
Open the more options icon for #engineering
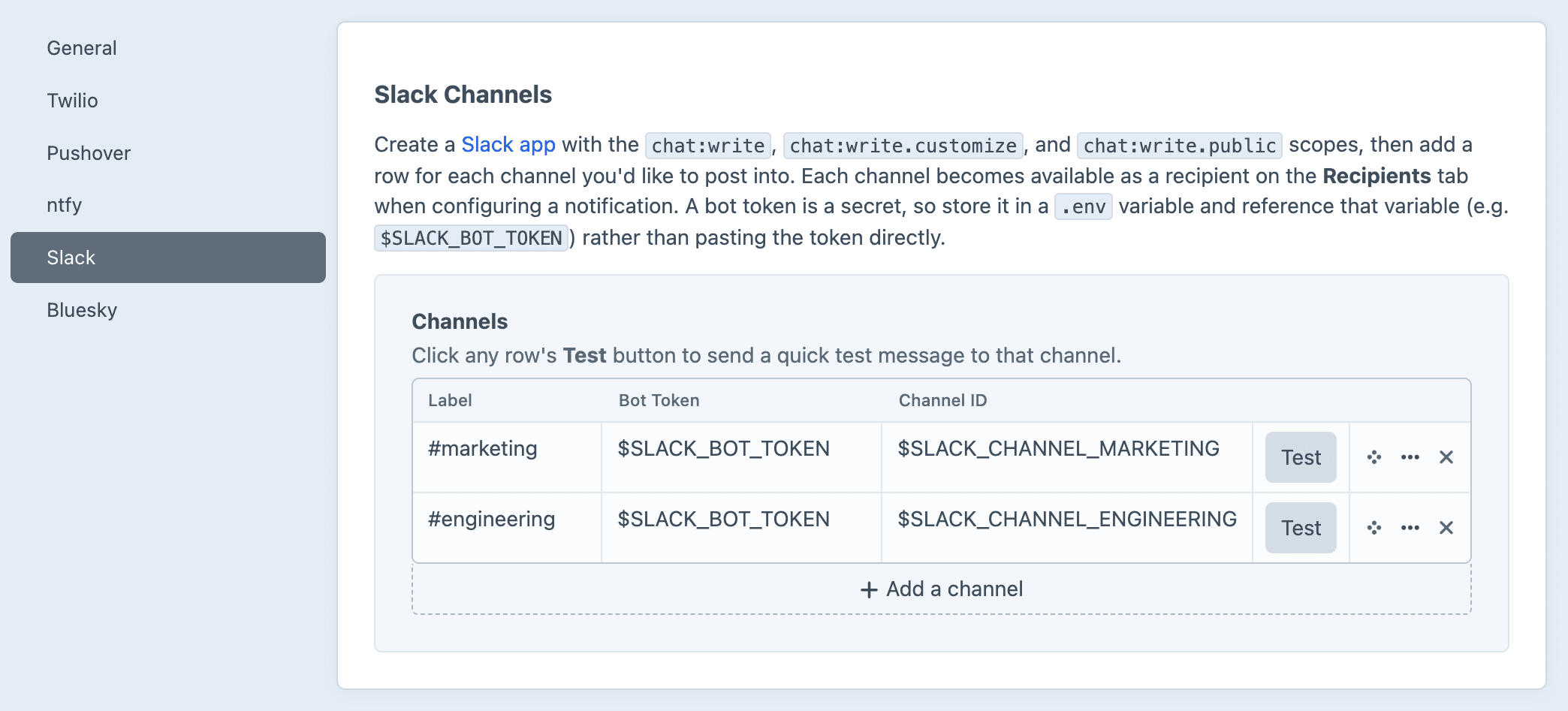pos(1410,528)
